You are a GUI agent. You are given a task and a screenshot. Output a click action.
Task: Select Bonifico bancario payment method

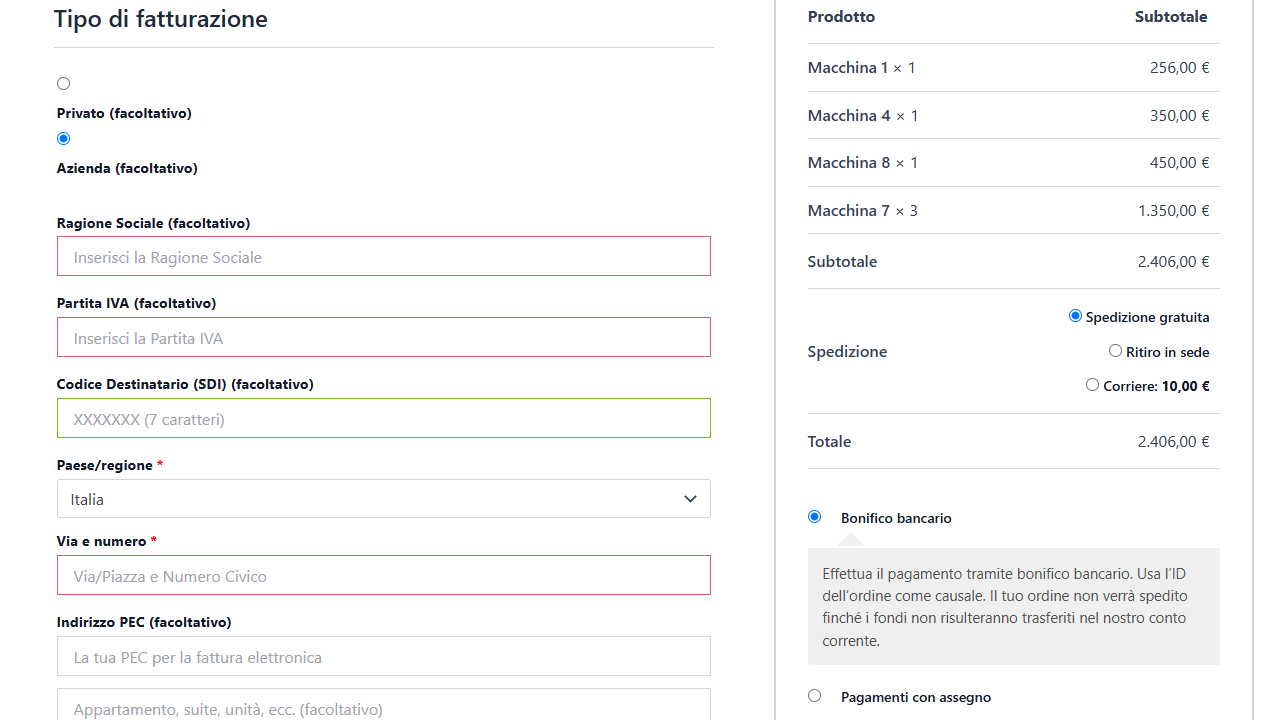(x=815, y=517)
